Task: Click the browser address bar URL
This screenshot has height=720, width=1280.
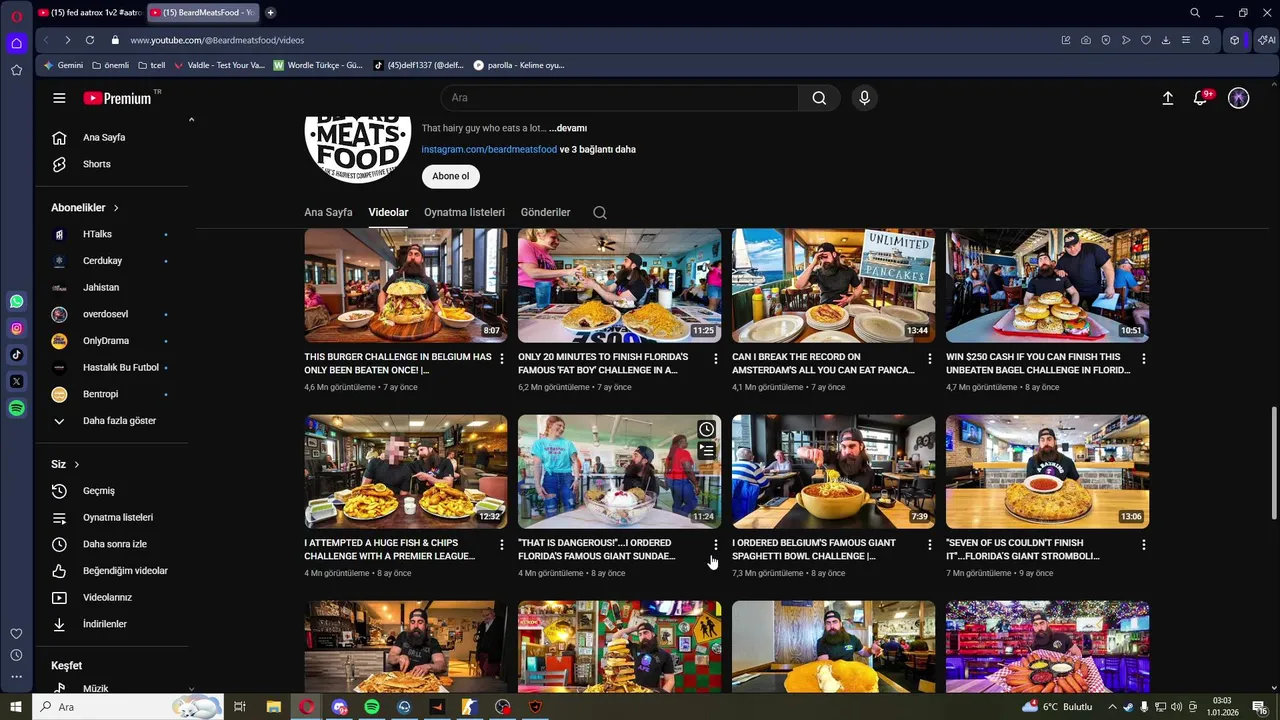Action: coord(217,40)
